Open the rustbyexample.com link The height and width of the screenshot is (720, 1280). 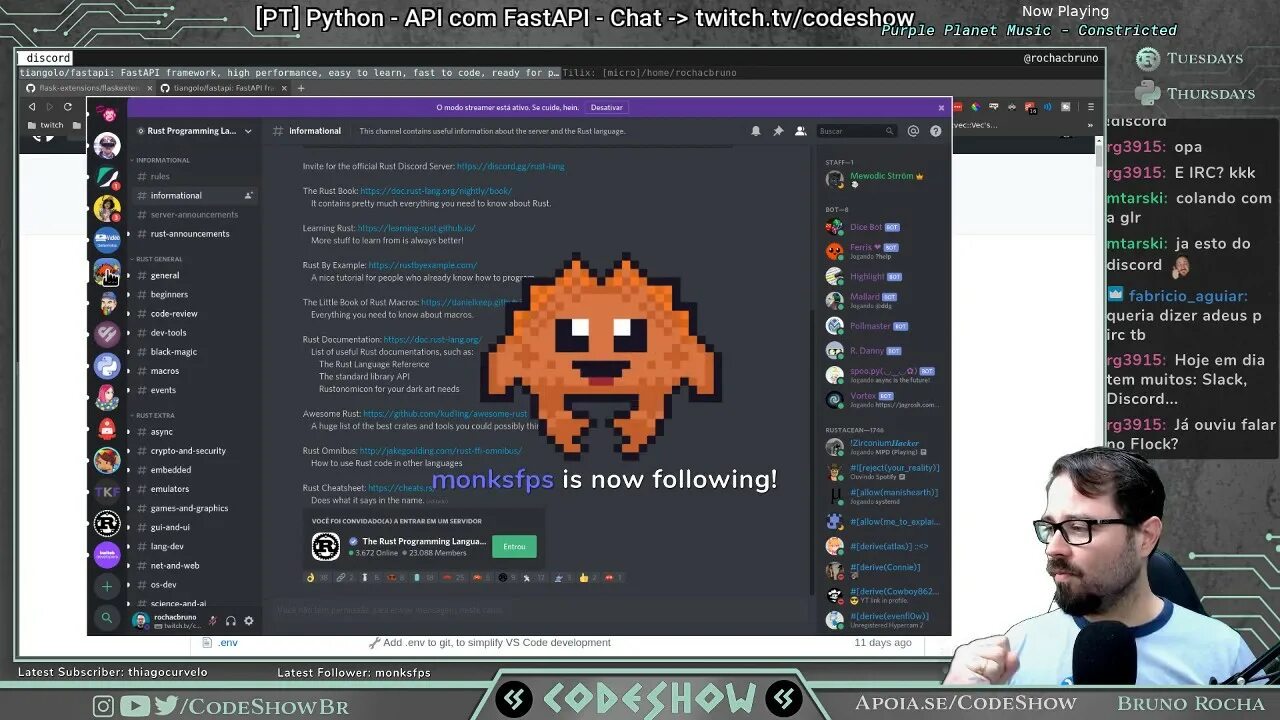(423, 265)
